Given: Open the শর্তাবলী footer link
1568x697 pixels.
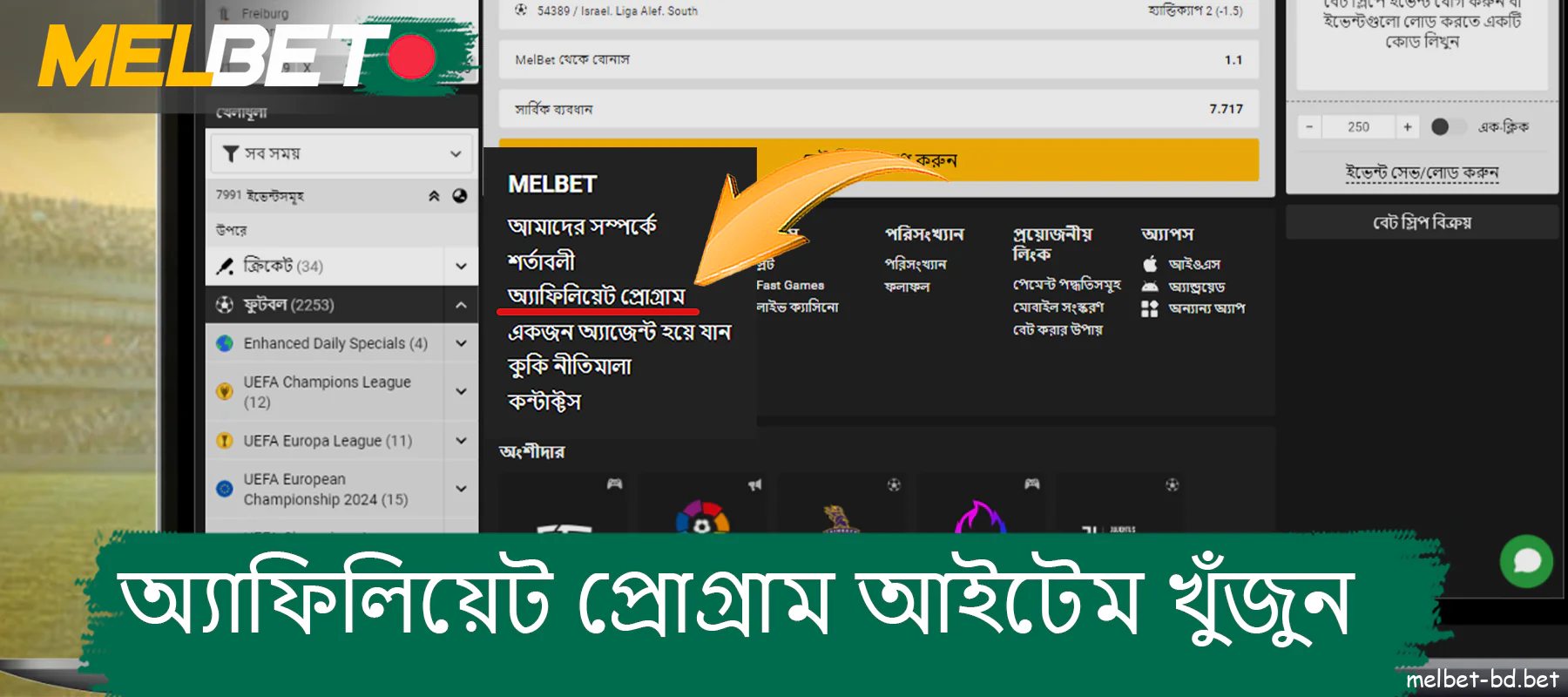Looking at the screenshot, I should [x=541, y=261].
